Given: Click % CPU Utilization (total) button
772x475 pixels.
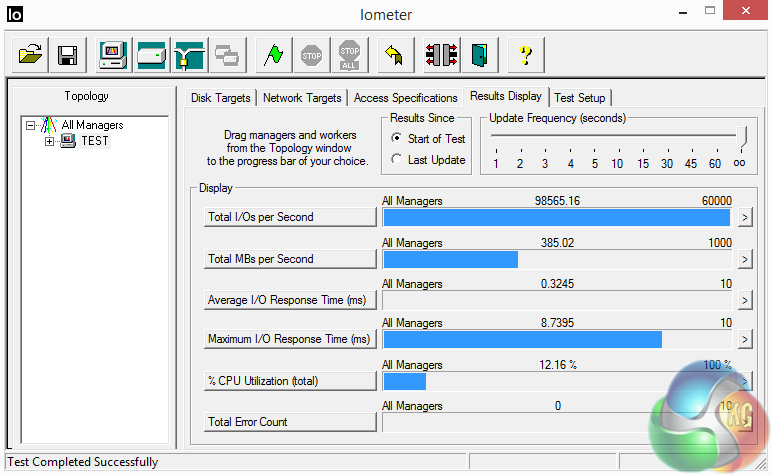Looking at the screenshot, I should [290, 381].
